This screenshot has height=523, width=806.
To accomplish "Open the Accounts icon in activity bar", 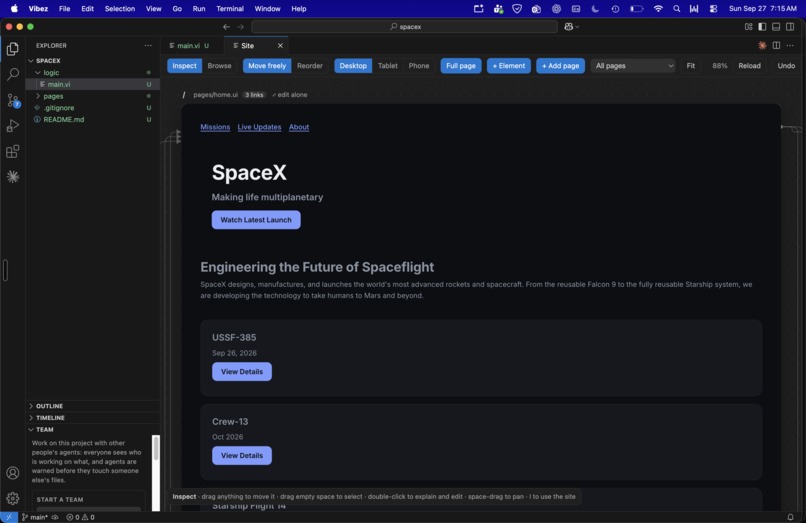I will [x=13, y=473].
